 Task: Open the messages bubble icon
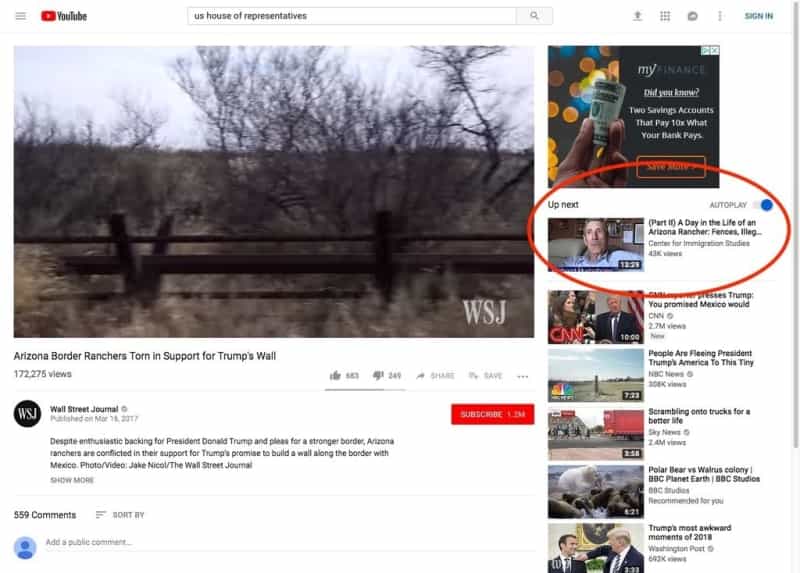[692, 16]
